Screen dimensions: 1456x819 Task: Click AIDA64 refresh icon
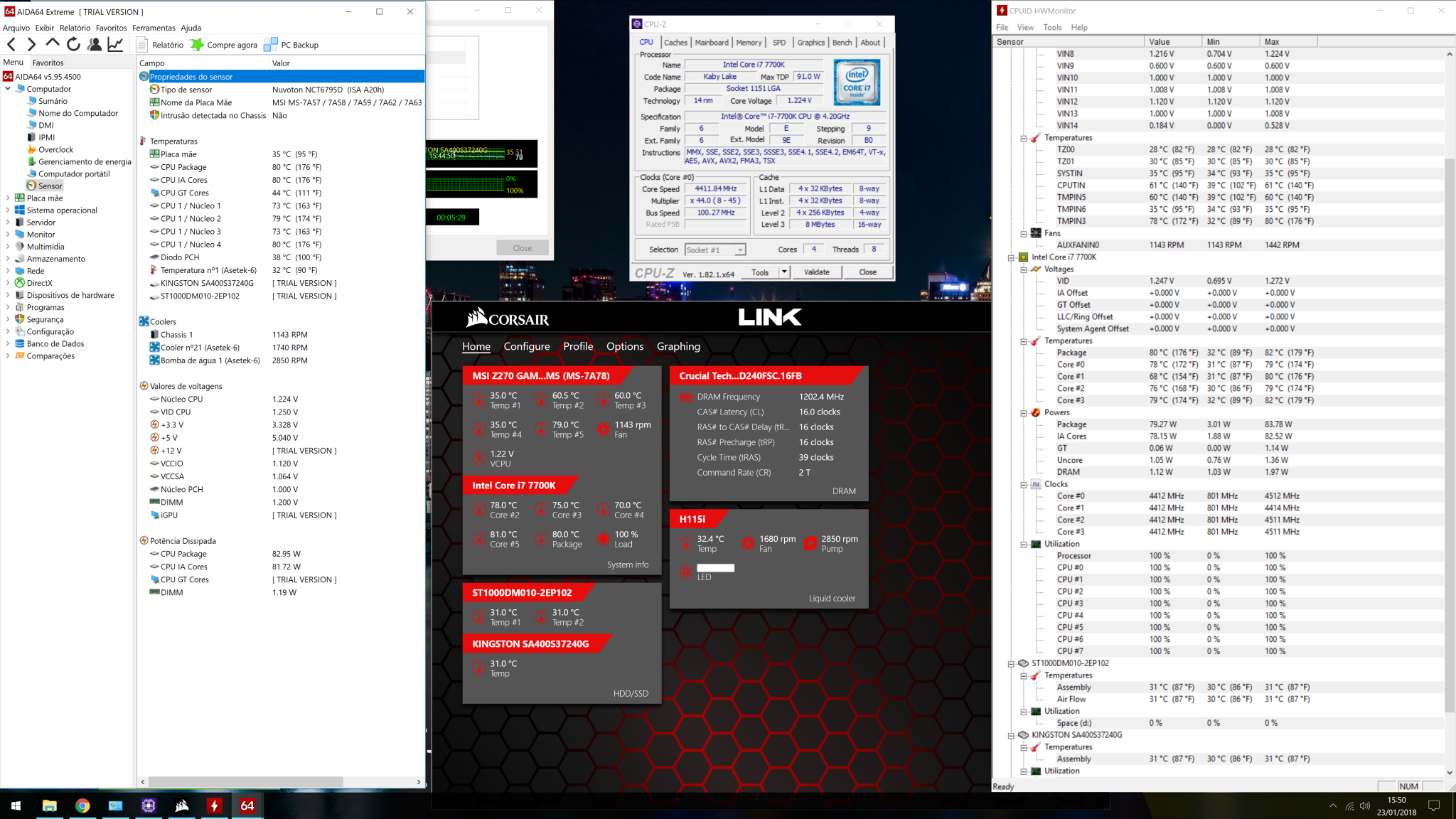[x=73, y=45]
